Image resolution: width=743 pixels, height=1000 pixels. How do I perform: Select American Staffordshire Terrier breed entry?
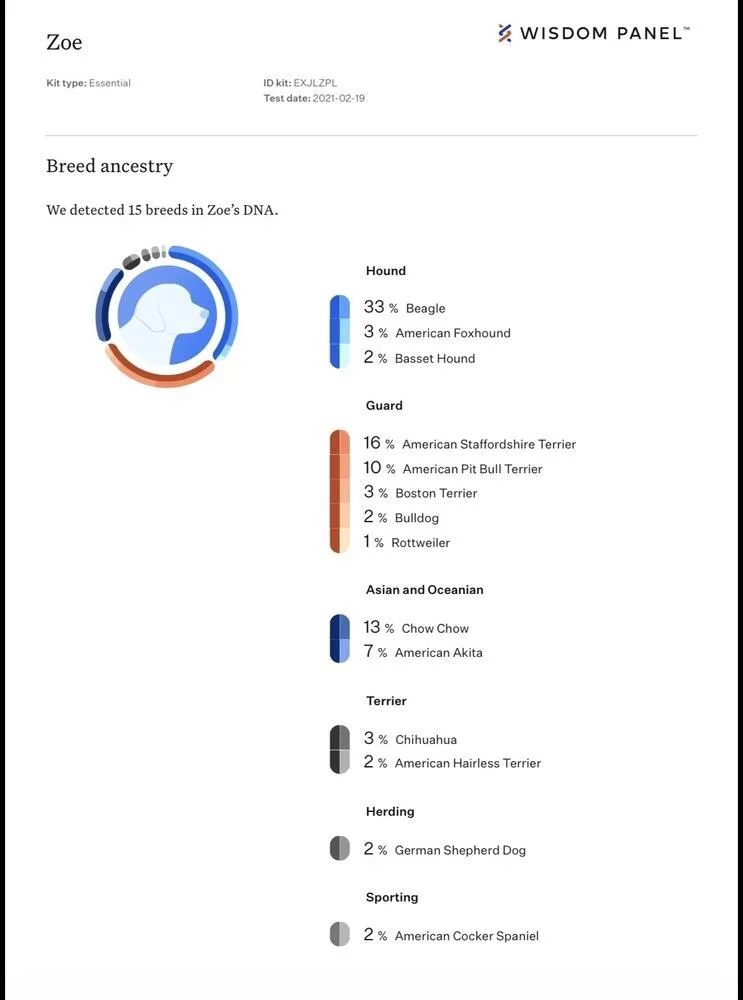pyautogui.click(x=488, y=444)
